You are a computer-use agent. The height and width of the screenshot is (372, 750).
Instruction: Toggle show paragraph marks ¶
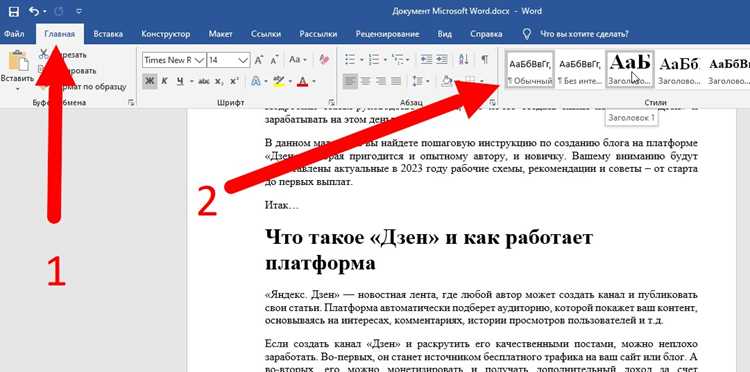coord(485,60)
